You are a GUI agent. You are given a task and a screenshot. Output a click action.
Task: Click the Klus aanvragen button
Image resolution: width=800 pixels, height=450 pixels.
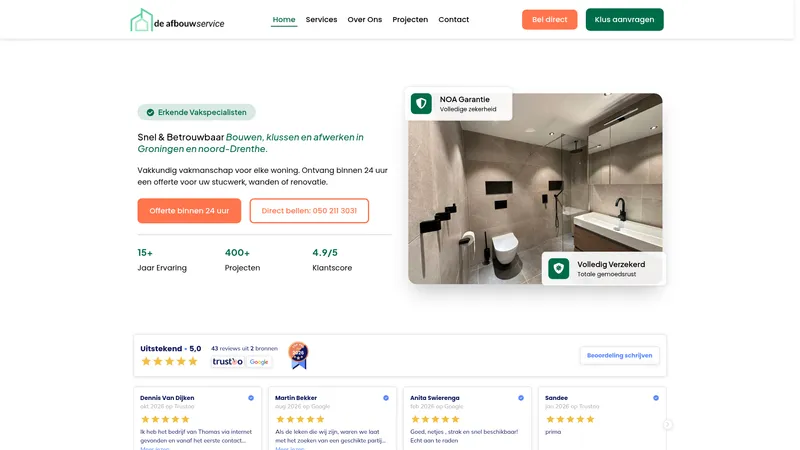[x=624, y=19]
